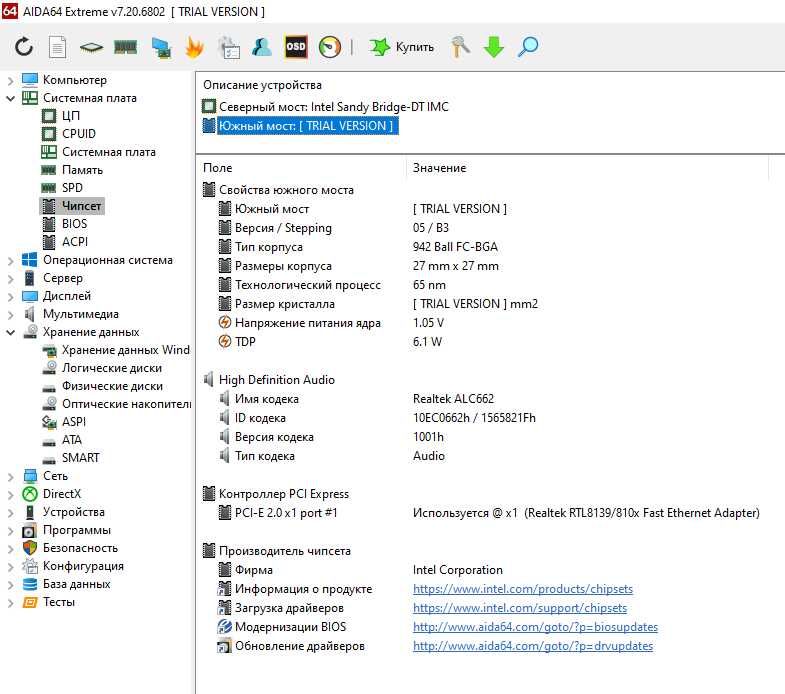Open the biosupdates aida64 link
The image size is (785, 694).
535,627
